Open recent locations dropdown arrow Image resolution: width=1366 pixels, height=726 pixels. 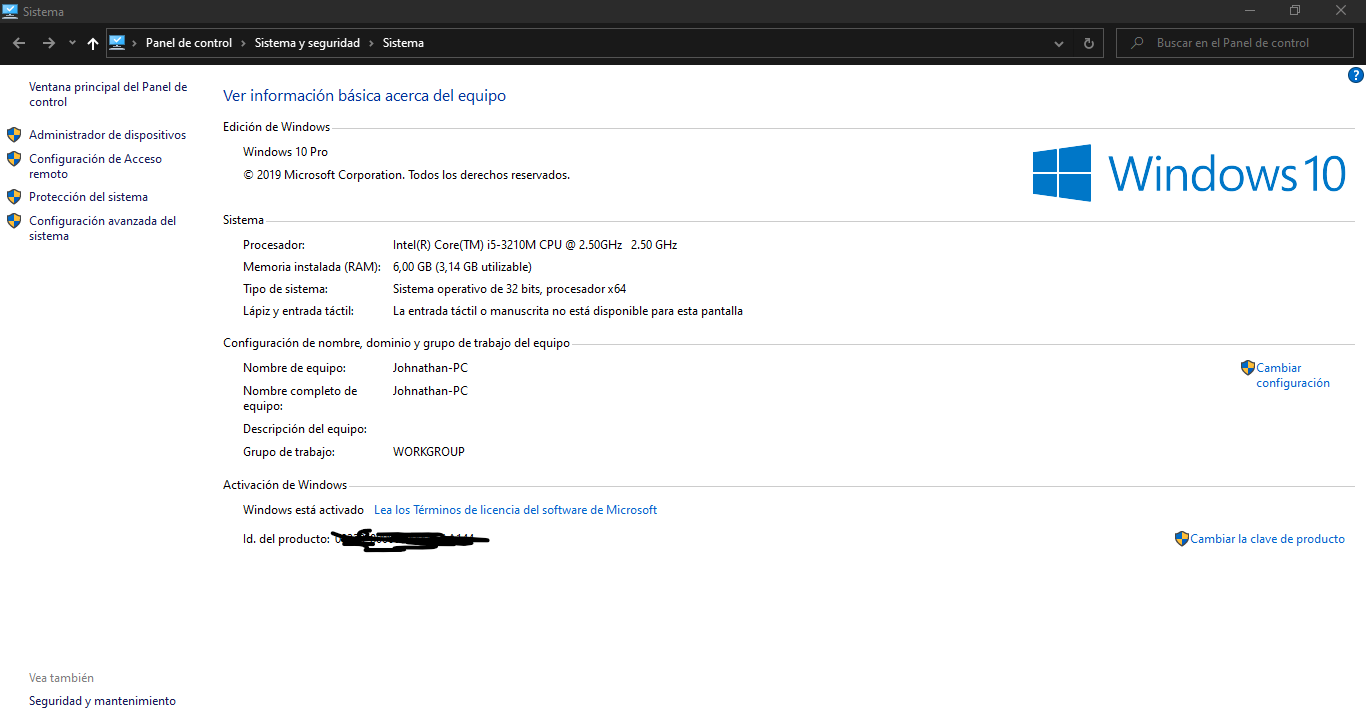(72, 43)
